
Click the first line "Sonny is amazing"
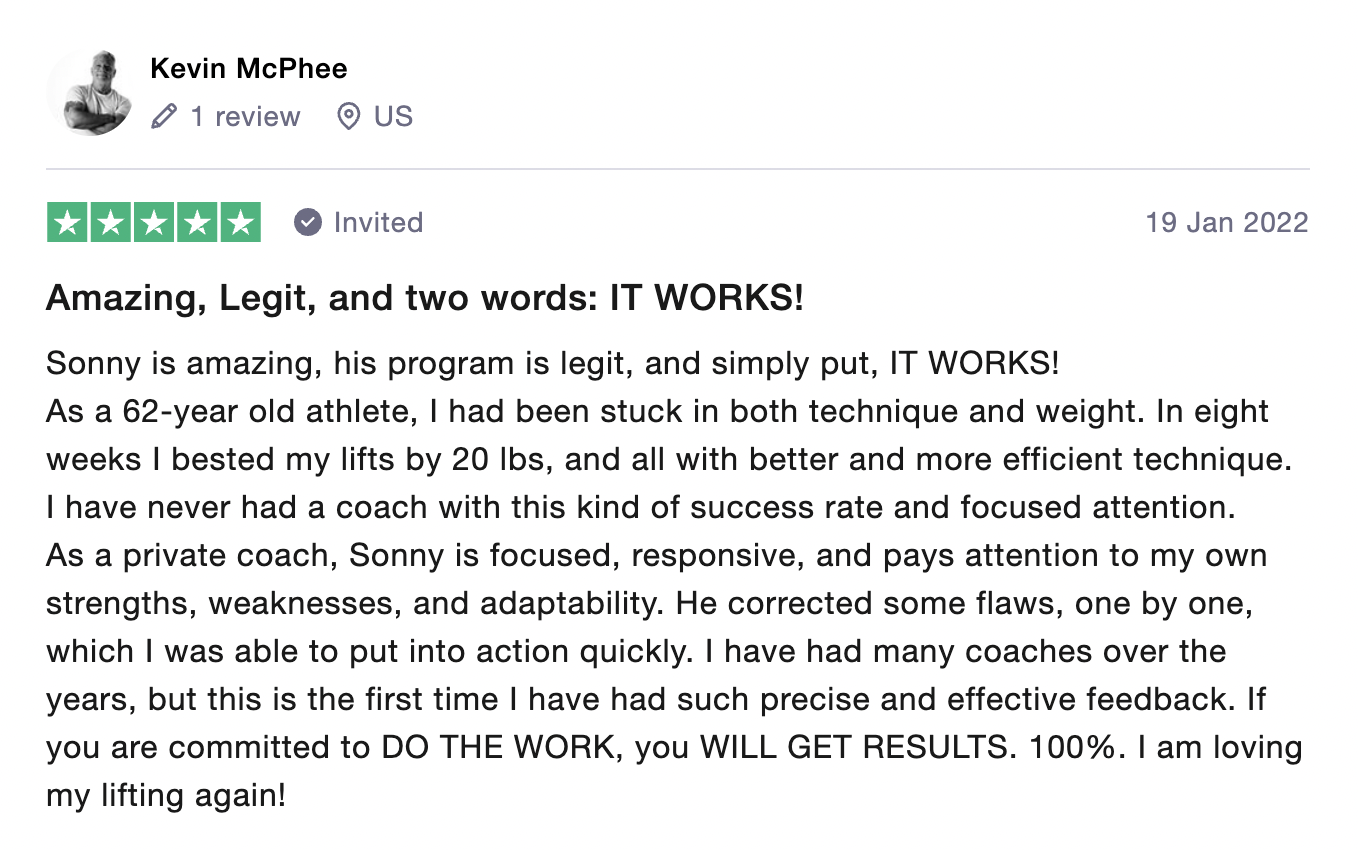click(552, 363)
